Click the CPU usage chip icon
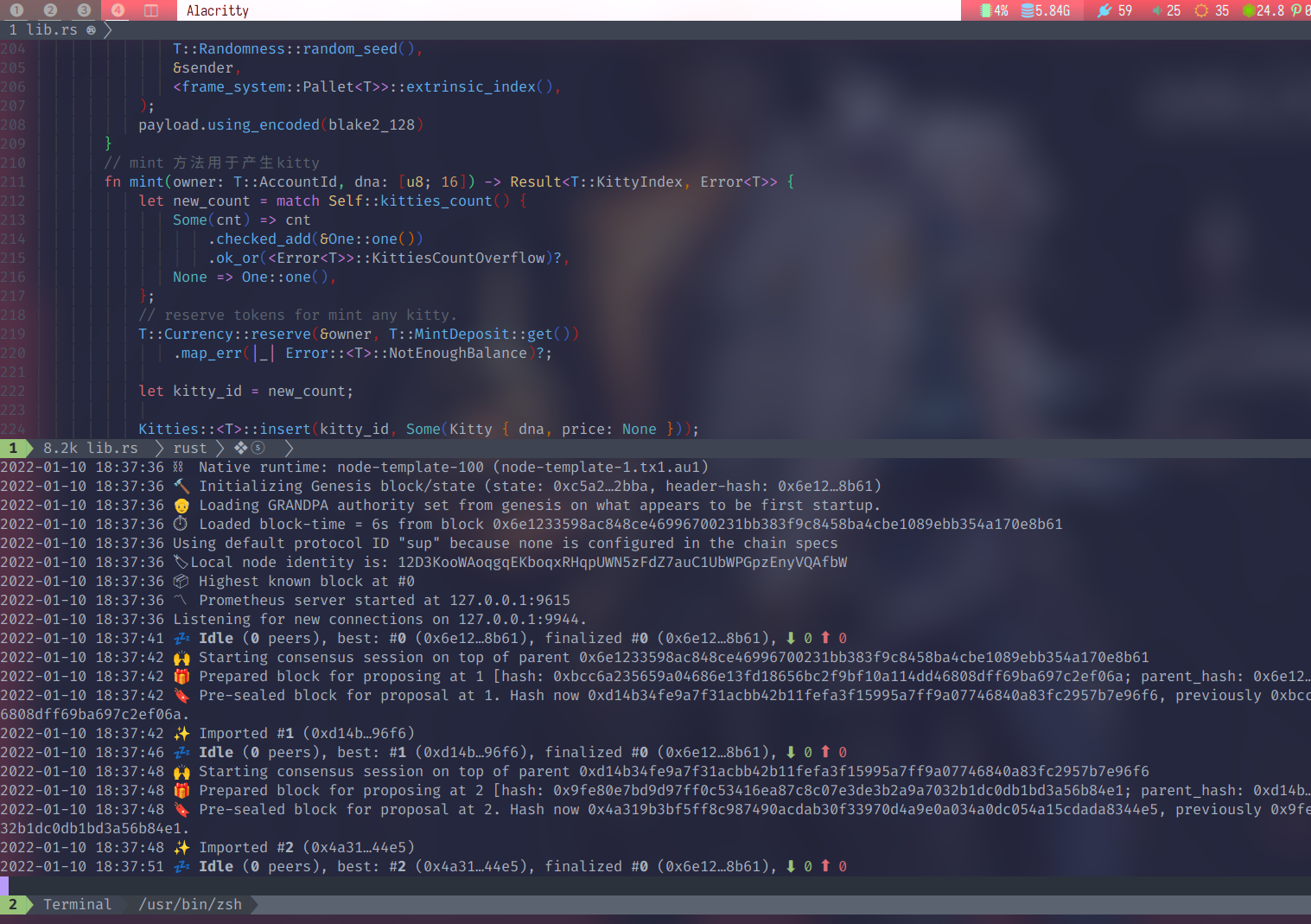1311x924 pixels. (x=985, y=10)
